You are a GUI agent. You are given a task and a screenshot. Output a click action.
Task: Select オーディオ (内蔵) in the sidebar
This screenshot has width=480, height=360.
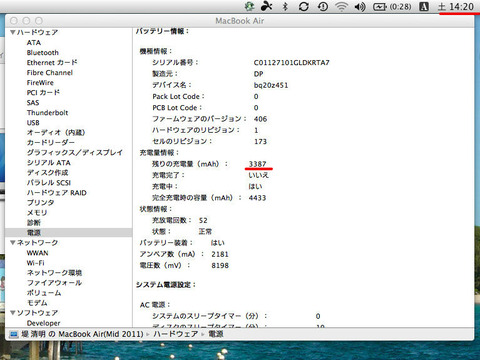point(56,133)
